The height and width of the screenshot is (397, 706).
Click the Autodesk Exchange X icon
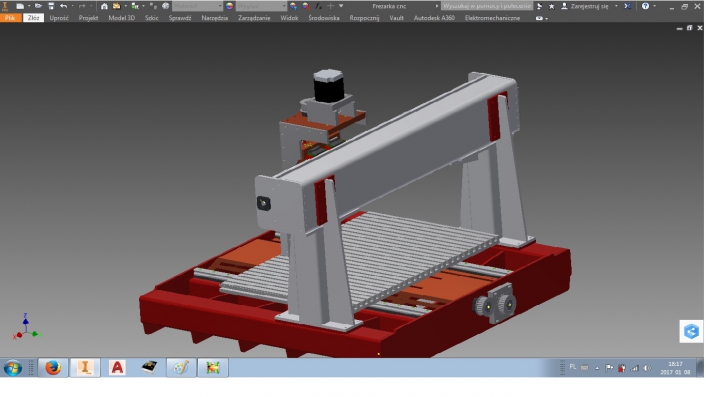[x=628, y=6]
